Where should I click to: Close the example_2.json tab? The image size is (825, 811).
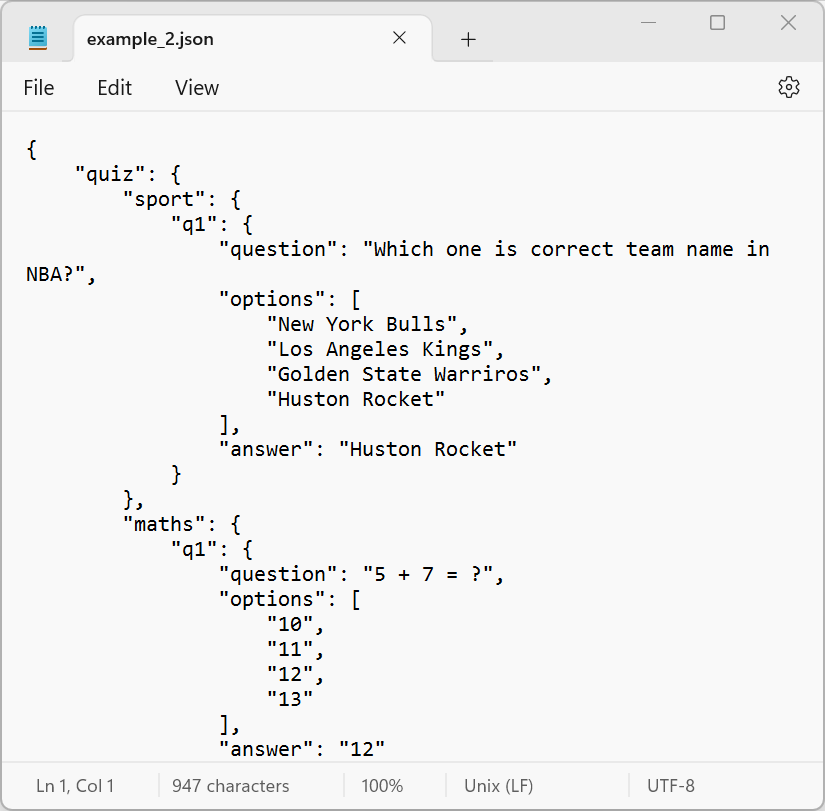click(x=399, y=38)
